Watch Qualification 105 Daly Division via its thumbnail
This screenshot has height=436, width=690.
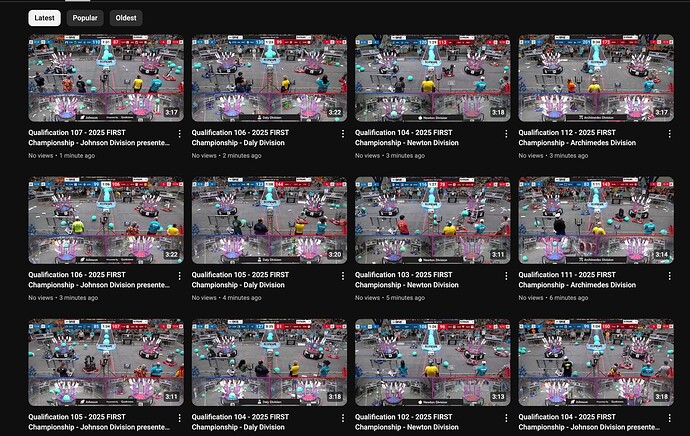(269, 220)
